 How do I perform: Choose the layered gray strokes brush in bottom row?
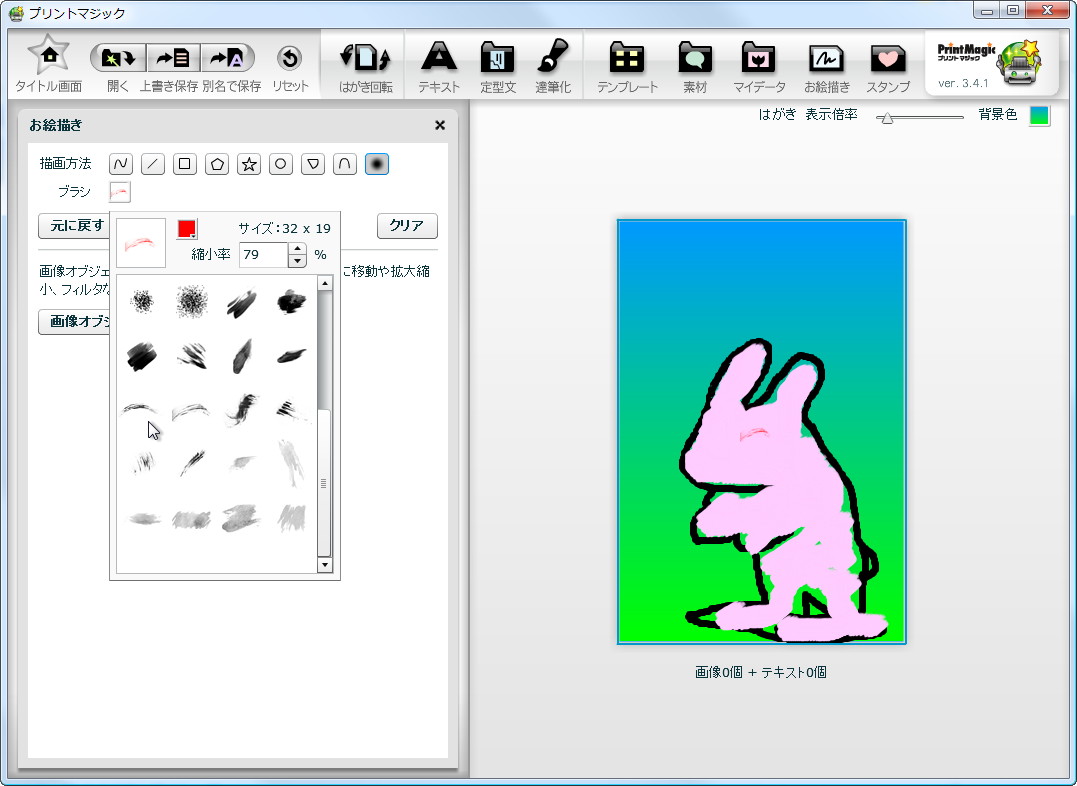pyautogui.click(x=241, y=518)
